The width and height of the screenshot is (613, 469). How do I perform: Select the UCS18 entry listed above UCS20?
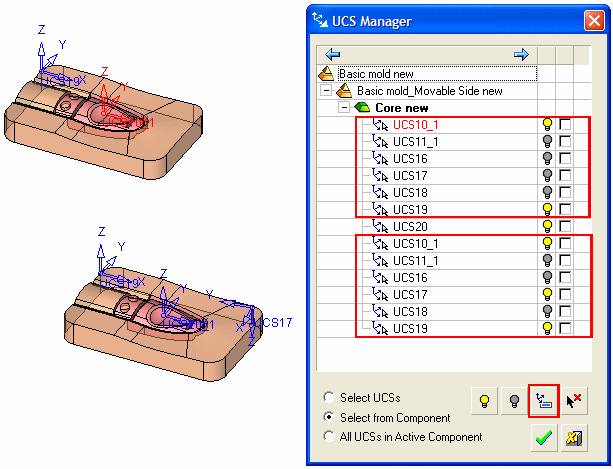410,193
